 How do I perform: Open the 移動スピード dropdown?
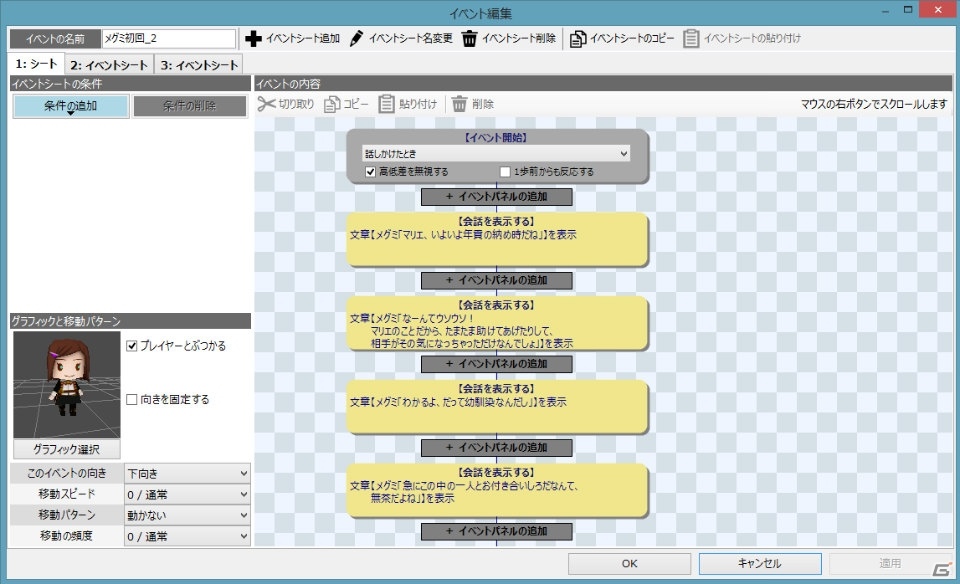[187, 494]
